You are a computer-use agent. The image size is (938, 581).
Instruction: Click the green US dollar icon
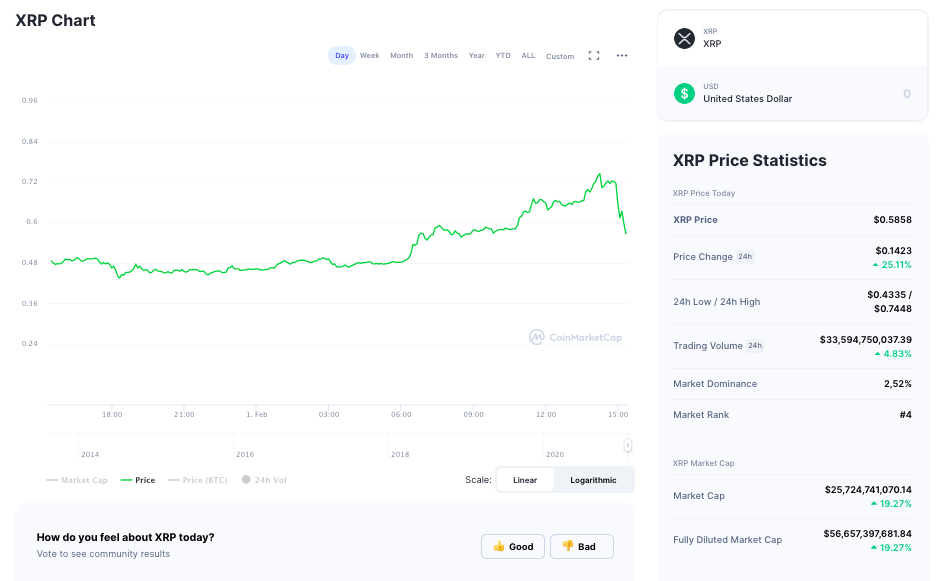(x=684, y=93)
